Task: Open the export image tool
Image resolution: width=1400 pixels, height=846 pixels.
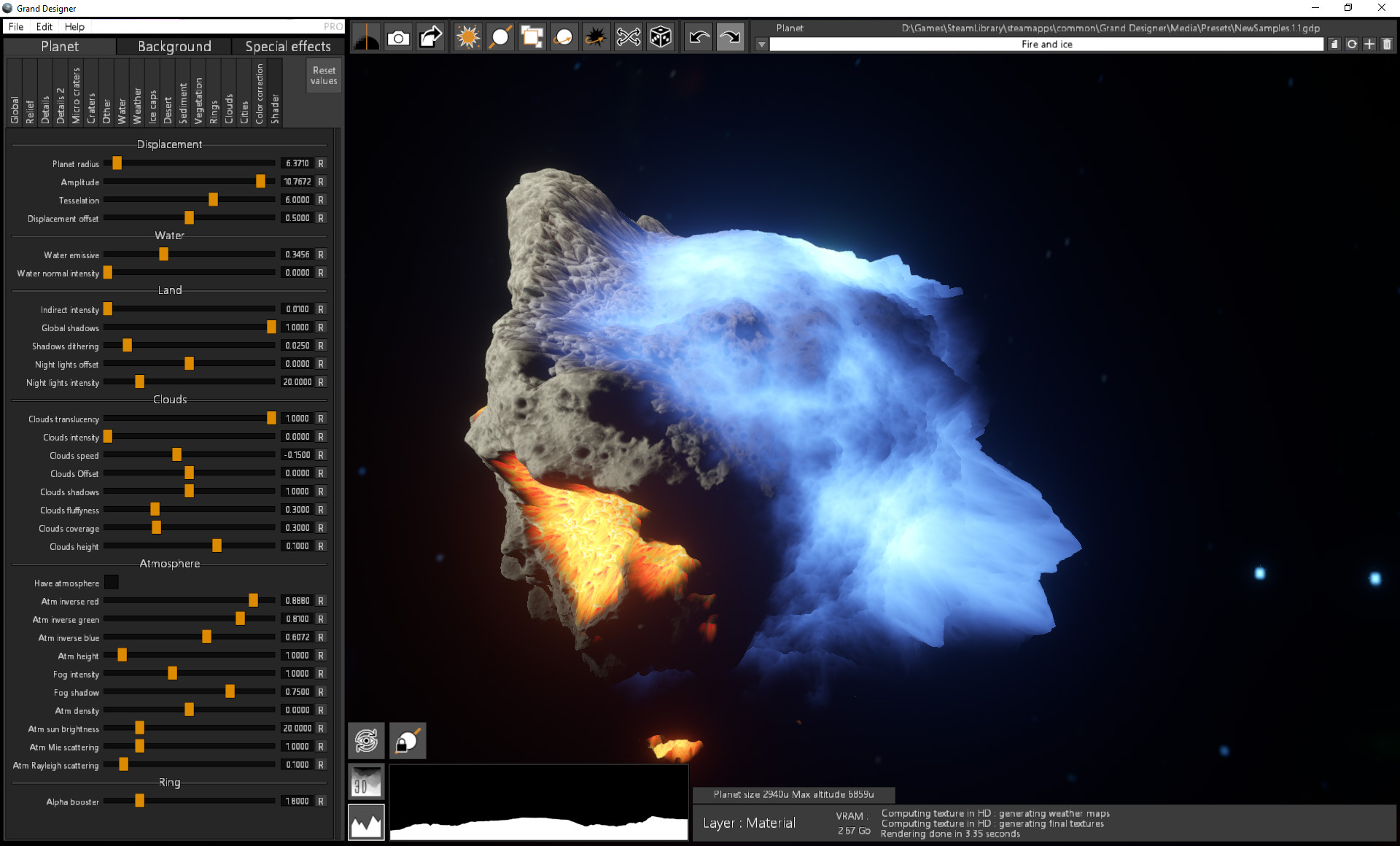Action: [x=429, y=36]
